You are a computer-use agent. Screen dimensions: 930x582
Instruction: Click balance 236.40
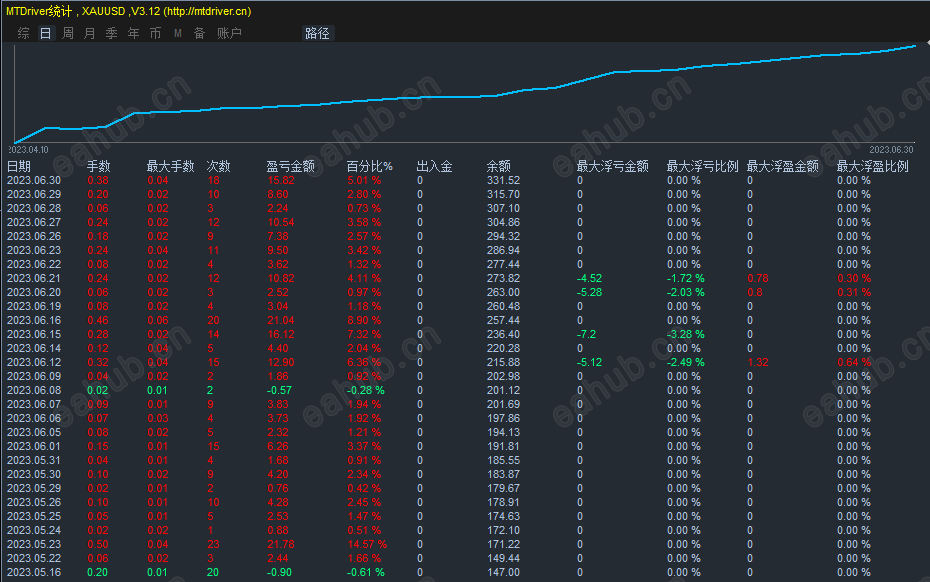click(504, 335)
